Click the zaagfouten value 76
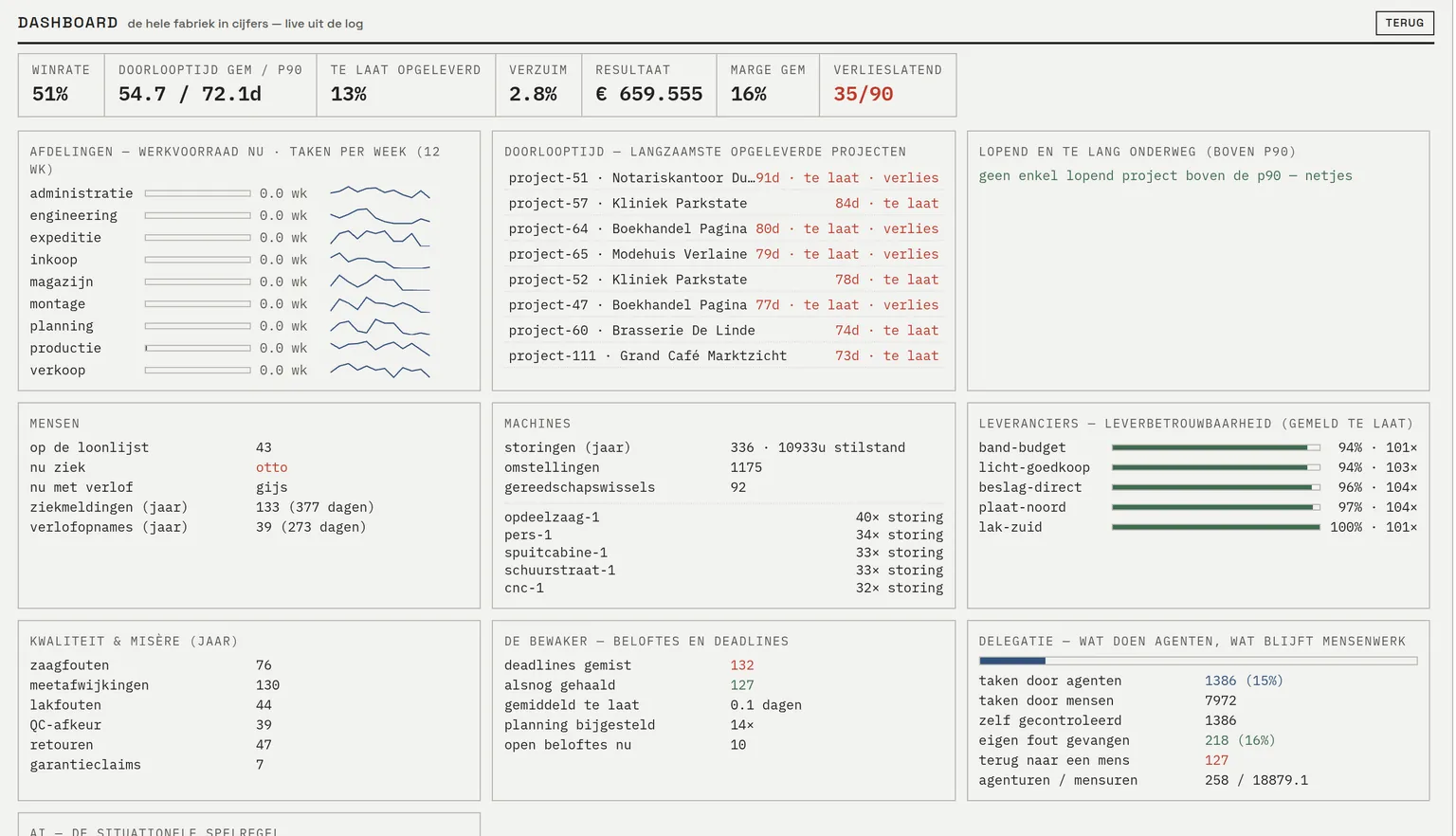This screenshot has height=836, width=1456. pos(264,665)
